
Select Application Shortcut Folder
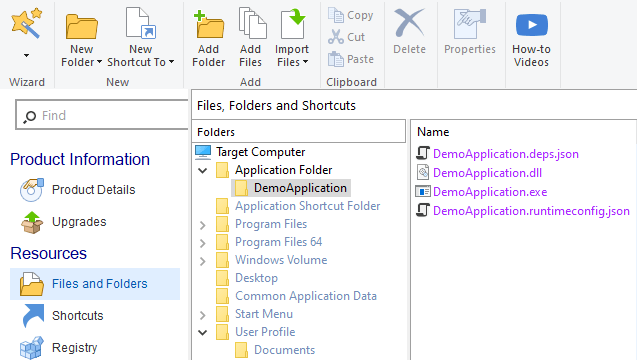(x=308, y=206)
